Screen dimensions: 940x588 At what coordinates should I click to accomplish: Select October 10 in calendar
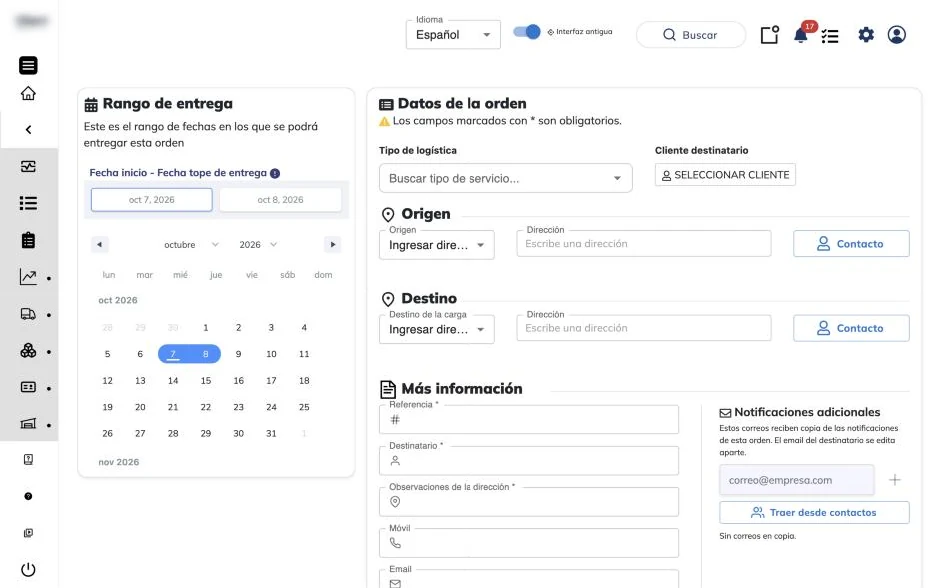point(271,354)
